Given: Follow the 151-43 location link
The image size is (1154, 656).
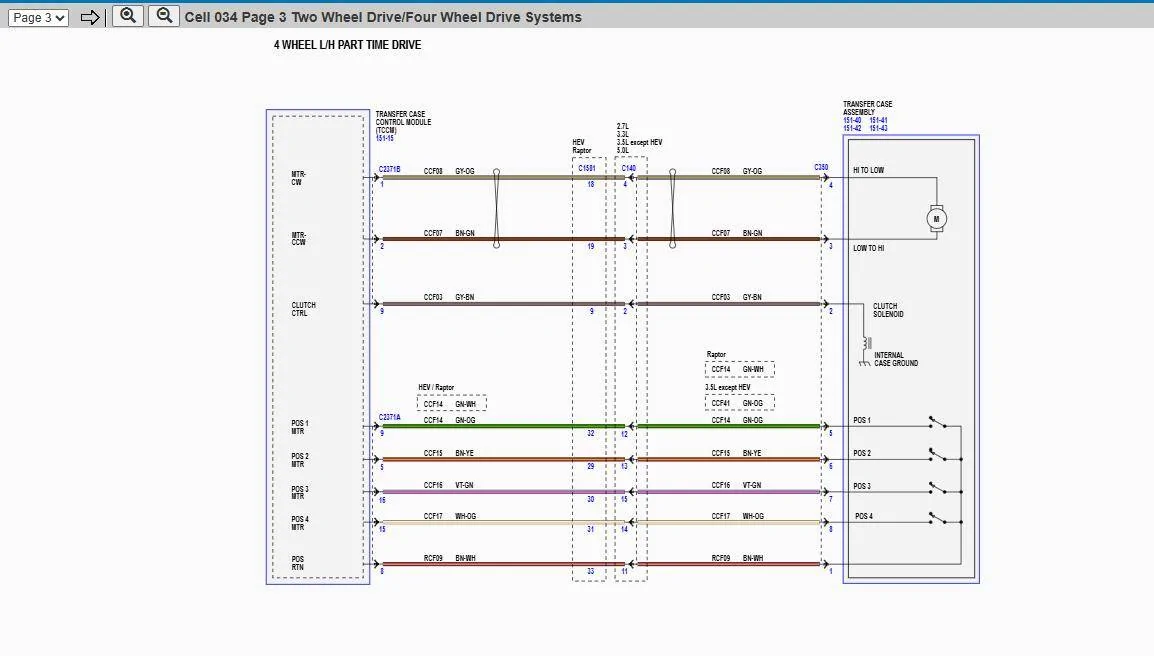Looking at the screenshot, I should pyautogui.click(x=878, y=128).
